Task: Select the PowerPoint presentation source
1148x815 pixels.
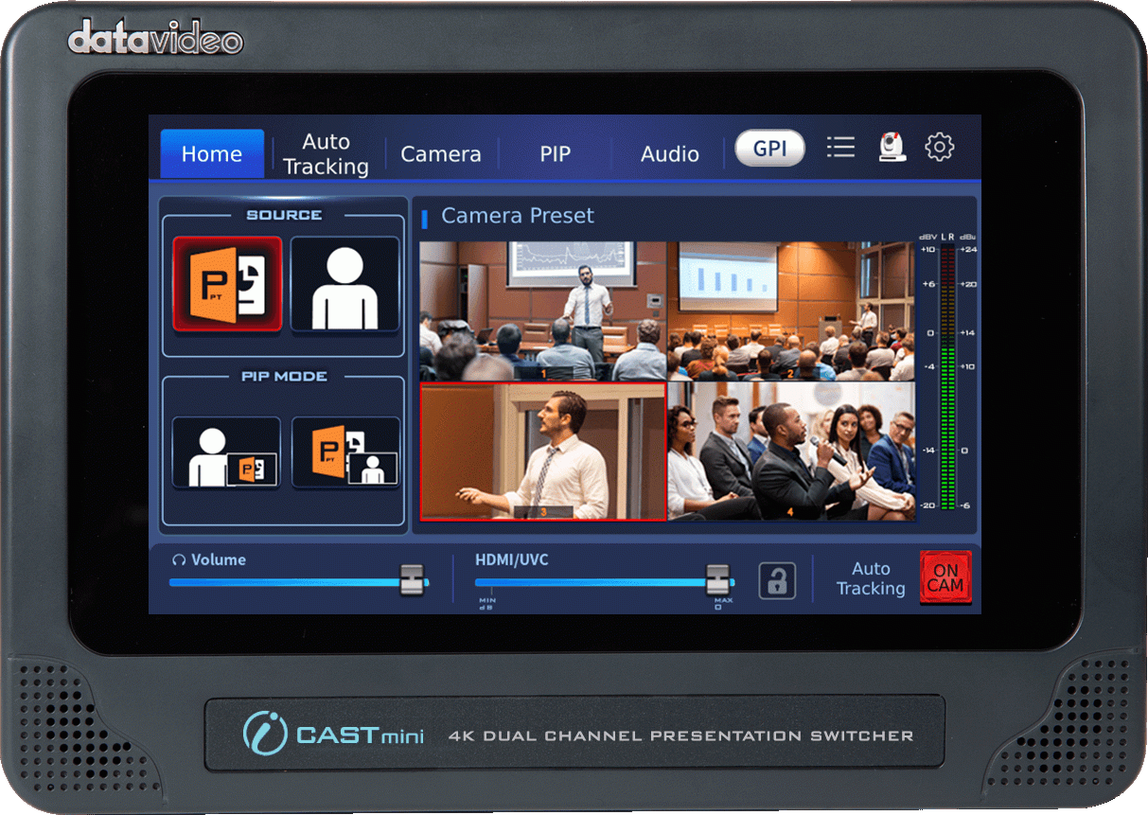Action: tap(227, 284)
